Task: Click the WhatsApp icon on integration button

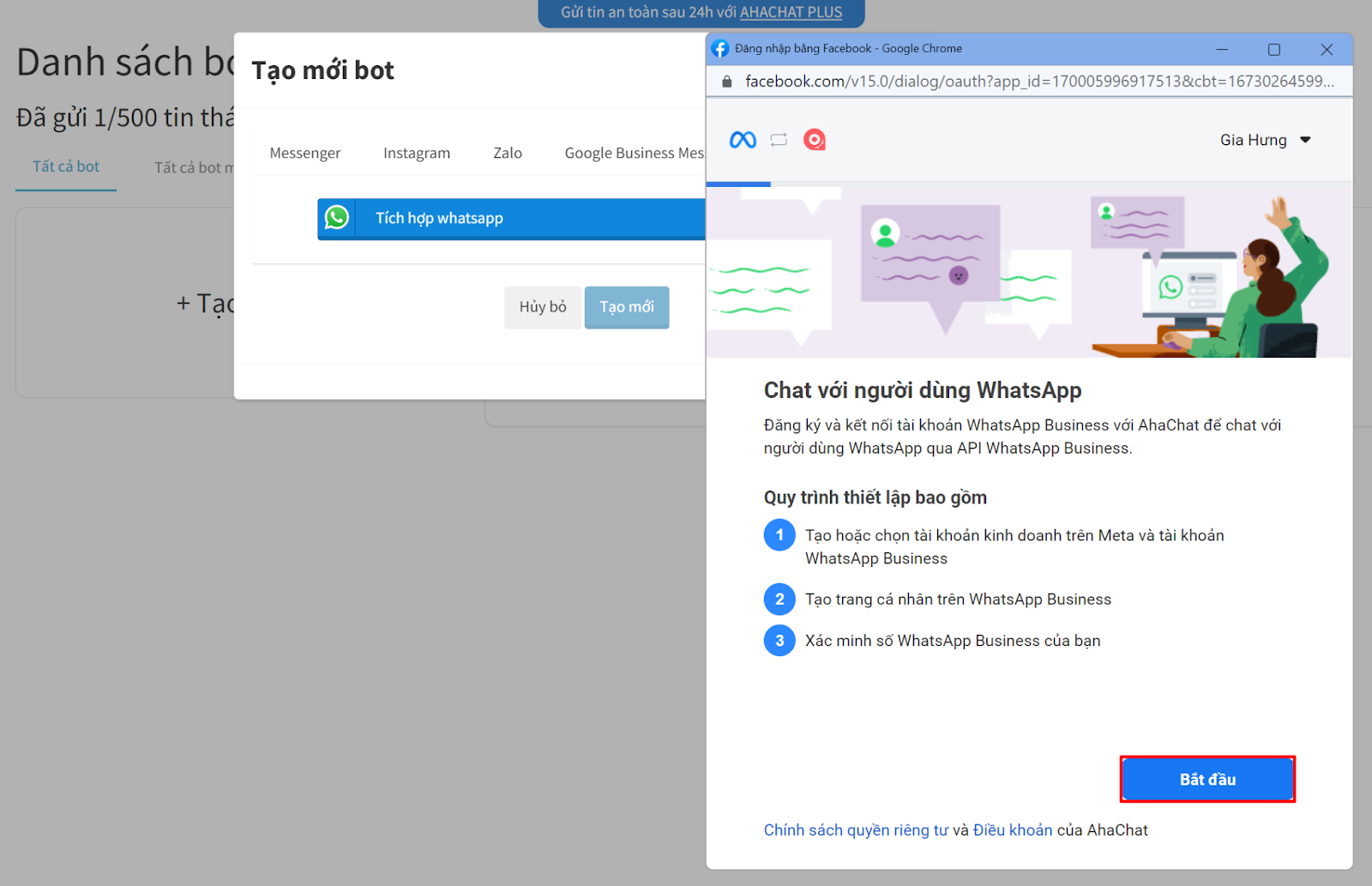Action: (x=337, y=218)
